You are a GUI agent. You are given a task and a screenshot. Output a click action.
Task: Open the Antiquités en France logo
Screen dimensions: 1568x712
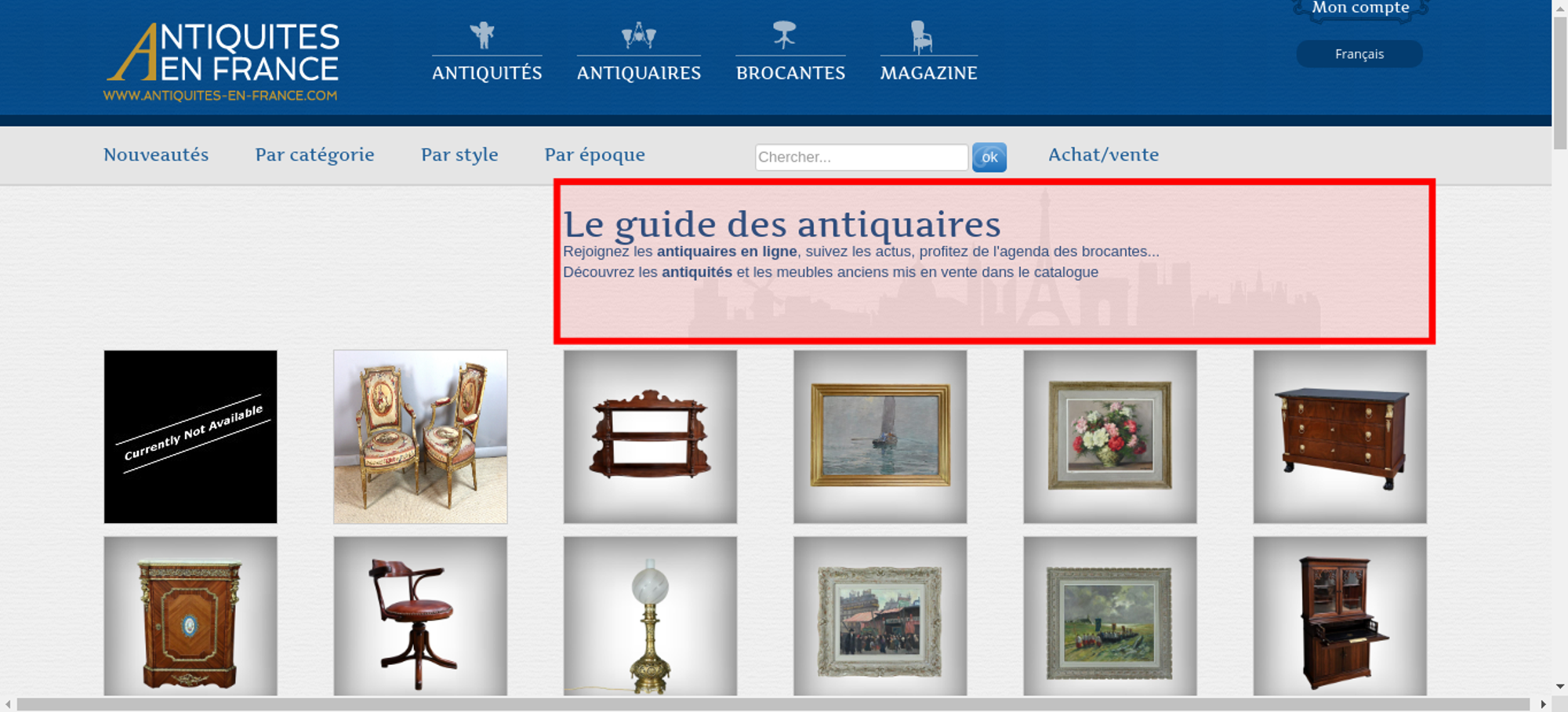point(222,62)
